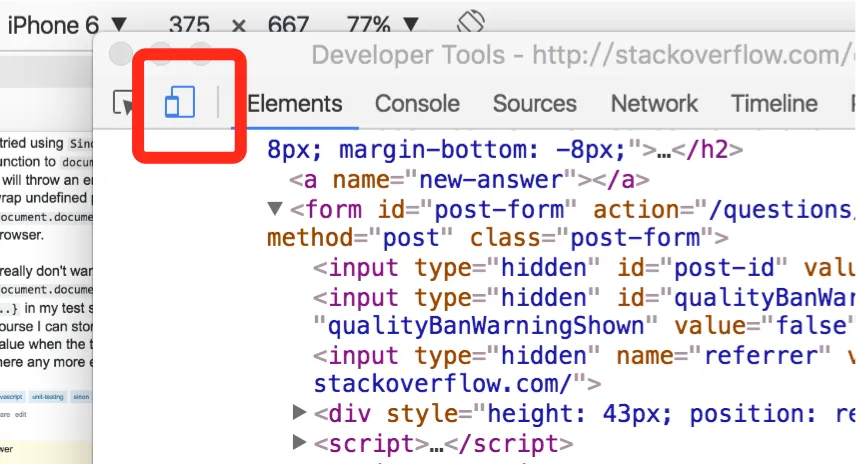Open the Timeline tab
The width and height of the screenshot is (856, 464).
[x=774, y=103]
